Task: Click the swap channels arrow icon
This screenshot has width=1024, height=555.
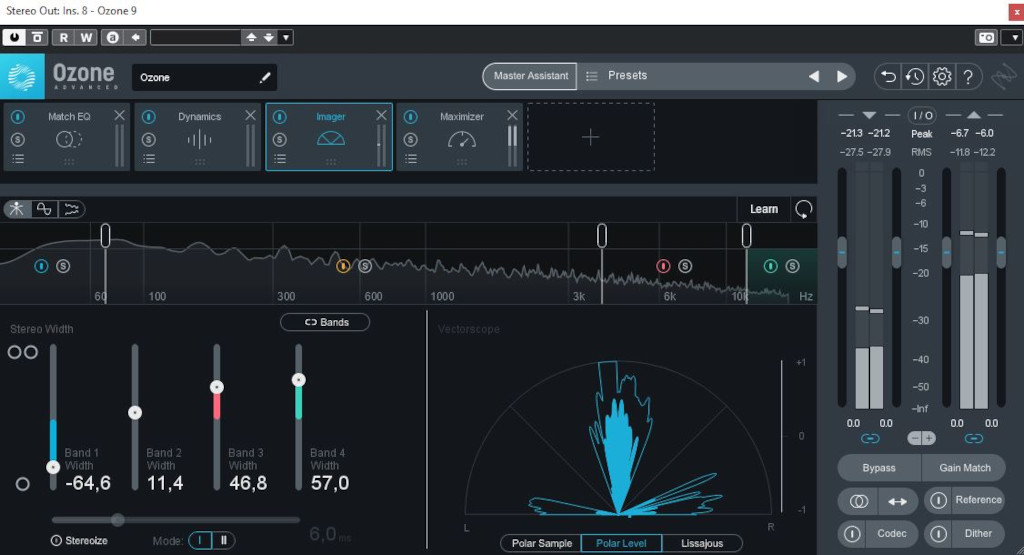Action: click(x=897, y=501)
